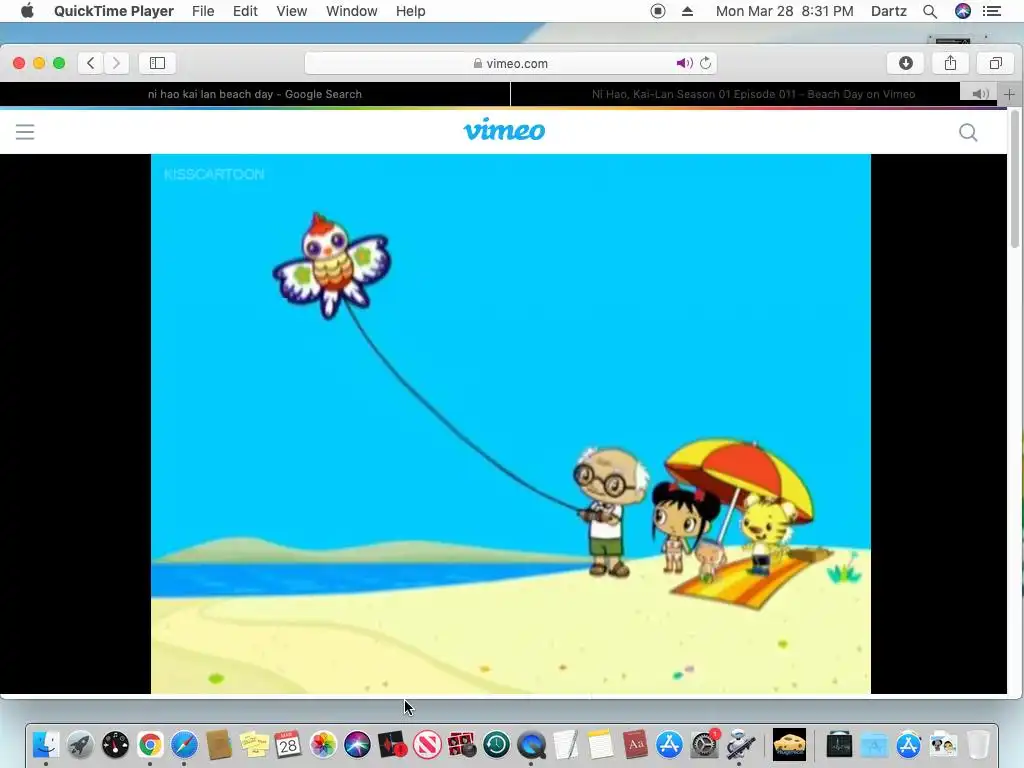Click the eject icon in menu bar
Image resolution: width=1024 pixels, height=768 pixels.
[687, 11]
